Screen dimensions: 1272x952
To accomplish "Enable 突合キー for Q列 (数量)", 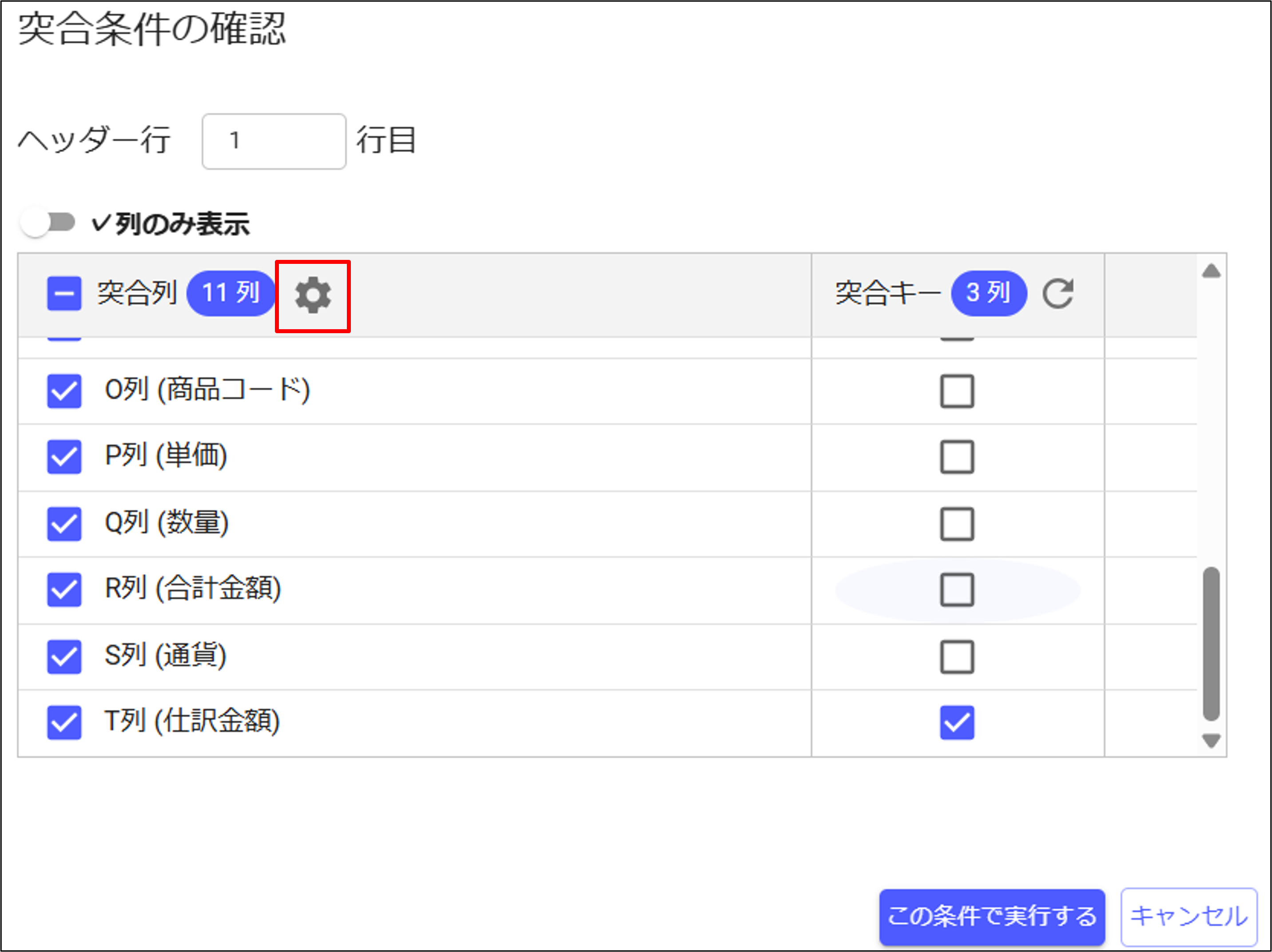I will (957, 524).
